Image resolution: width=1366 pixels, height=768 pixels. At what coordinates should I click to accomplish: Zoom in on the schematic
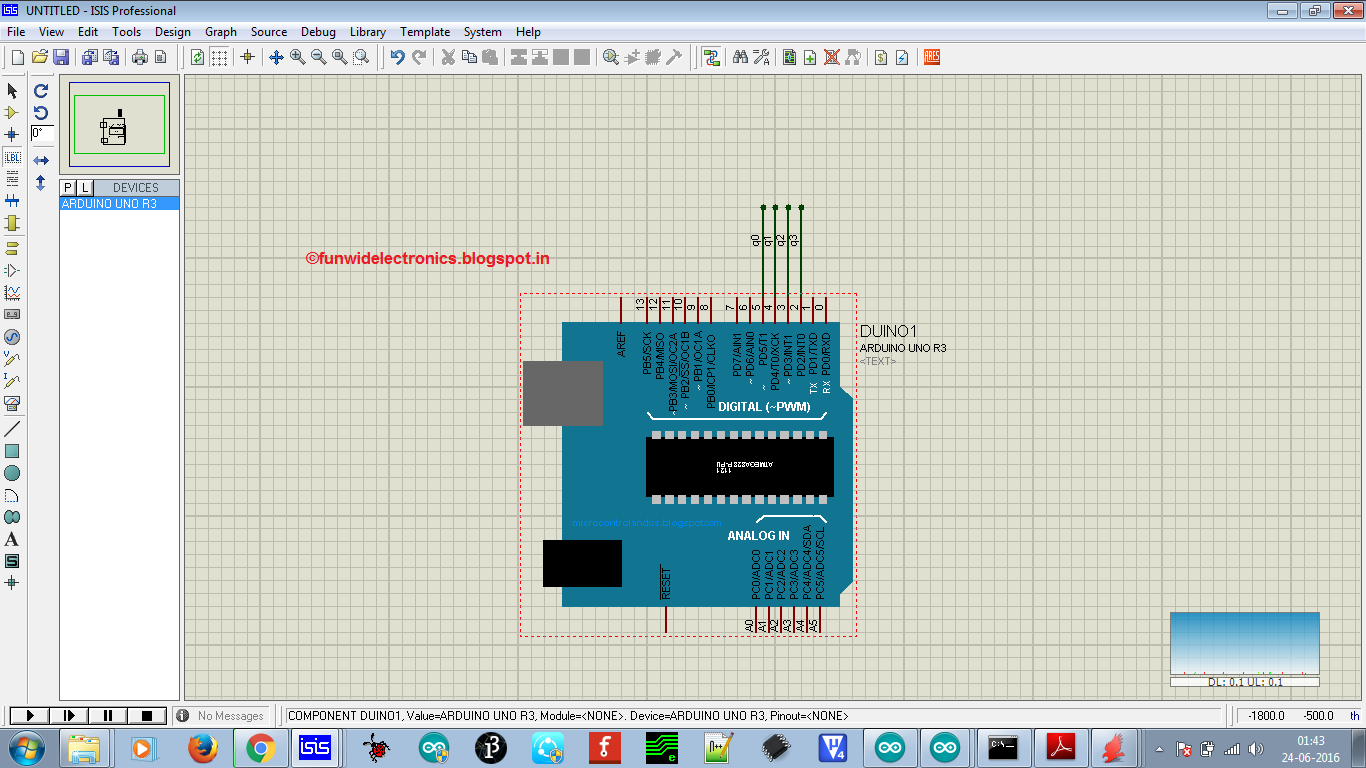pos(298,58)
